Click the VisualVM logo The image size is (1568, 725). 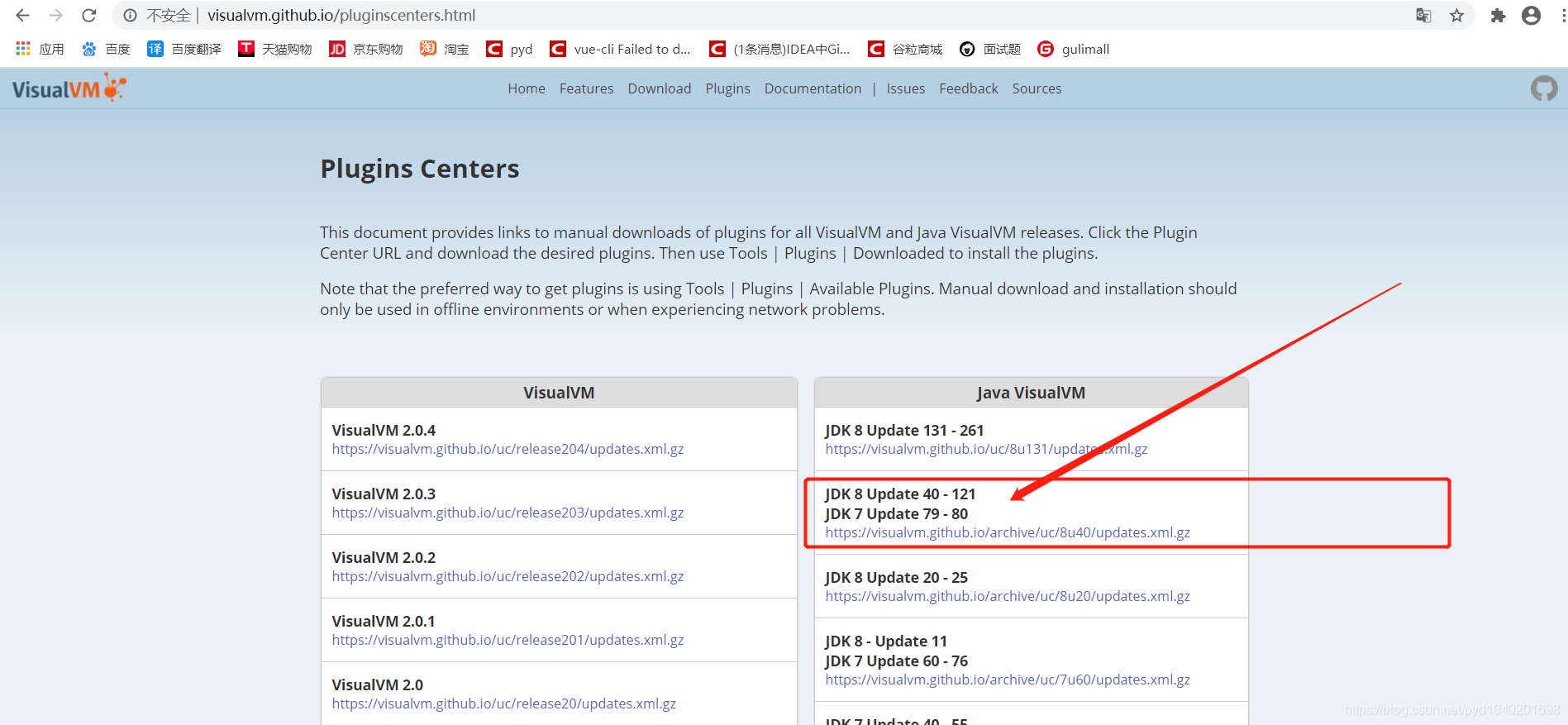(69, 88)
